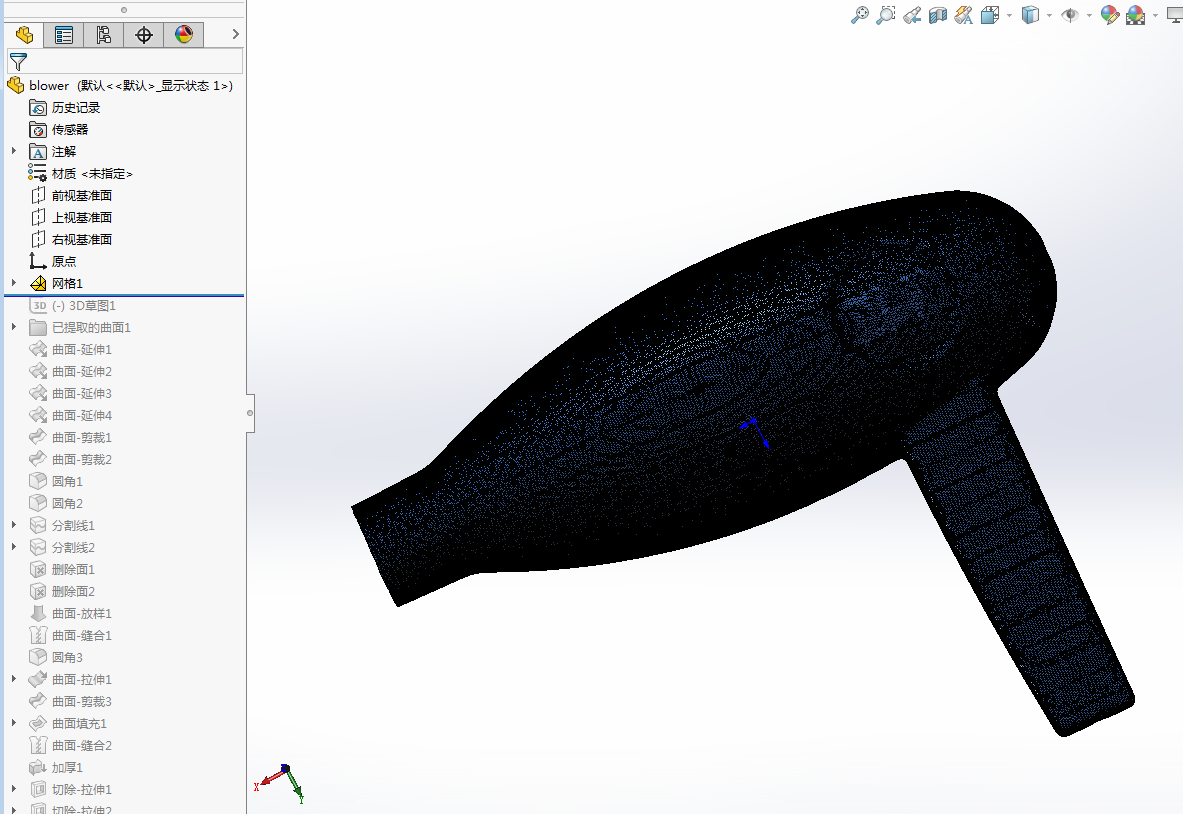Click the Zoom to Fit icon
This screenshot has width=1183, height=814.
click(x=859, y=14)
